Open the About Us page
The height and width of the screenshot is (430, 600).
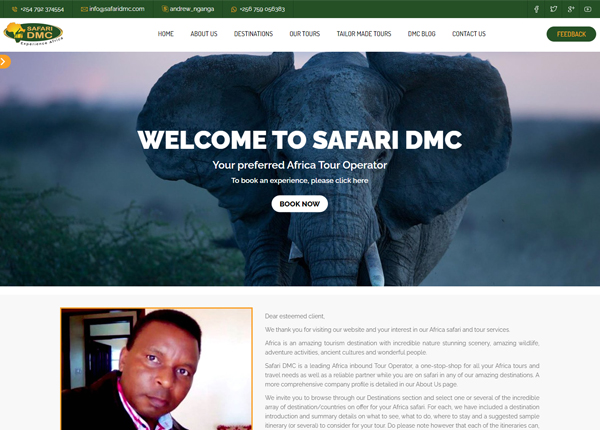pyautogui.click(x=204, y=34)
